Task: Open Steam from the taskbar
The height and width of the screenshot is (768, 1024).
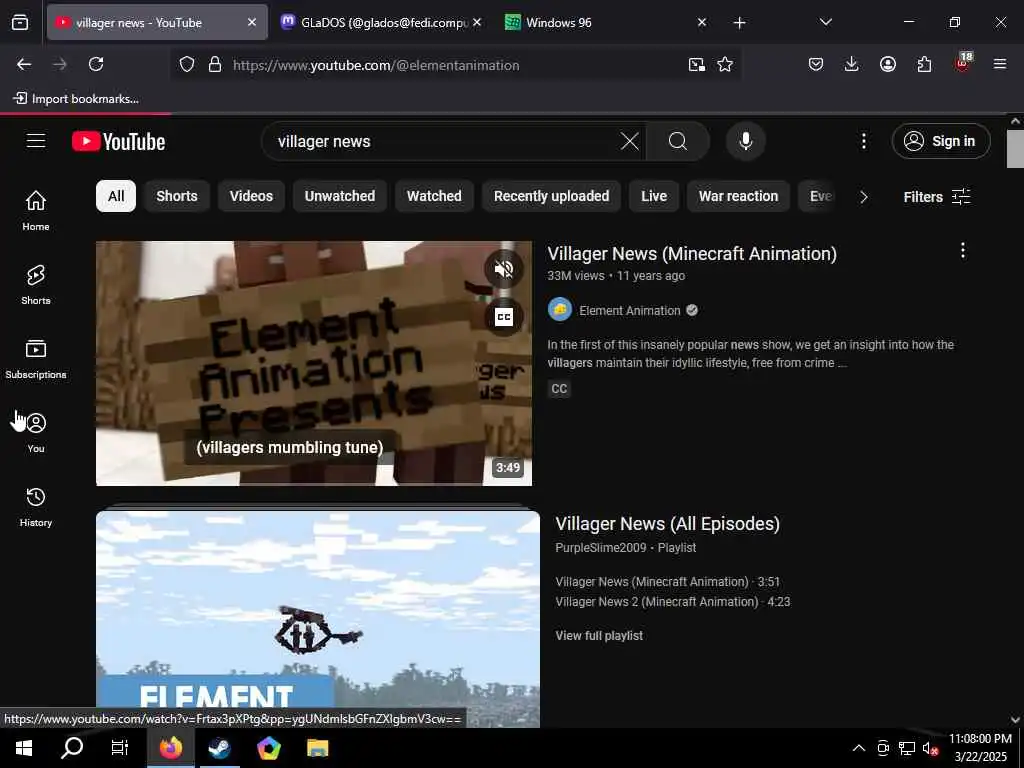Action: 219,748
